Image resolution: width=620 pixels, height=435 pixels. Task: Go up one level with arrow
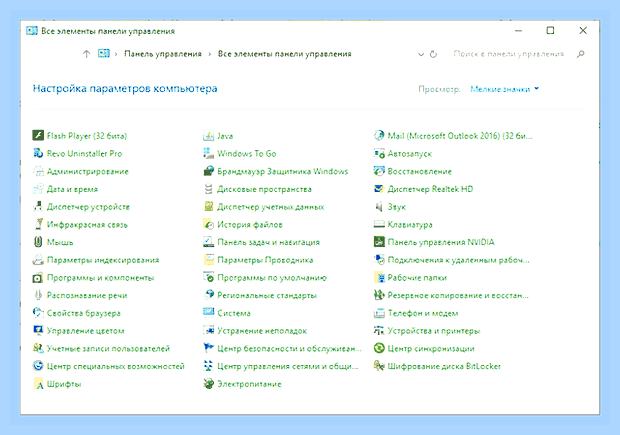point(86,54)
